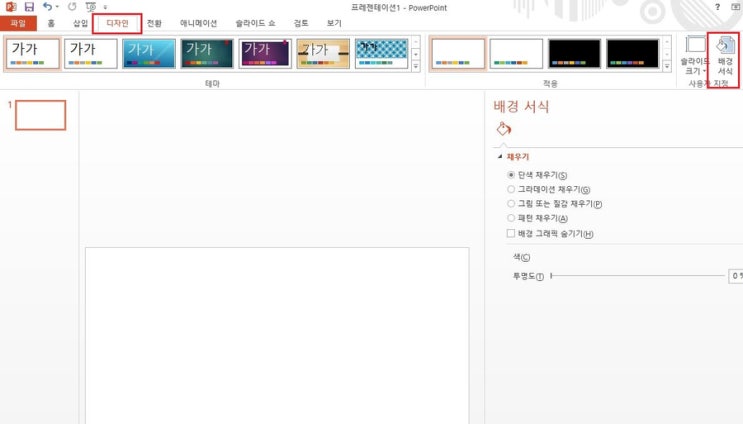Adjust the 투명도 (transparency) slider
The height and width of the screenshot is (424, 743).
coord(637,276)
